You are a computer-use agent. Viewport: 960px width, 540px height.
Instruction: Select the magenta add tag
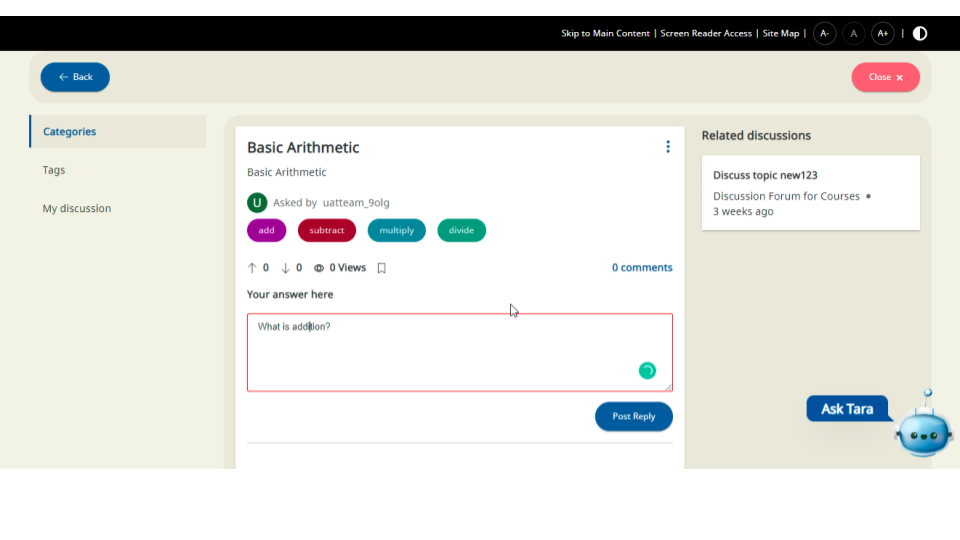266,230
